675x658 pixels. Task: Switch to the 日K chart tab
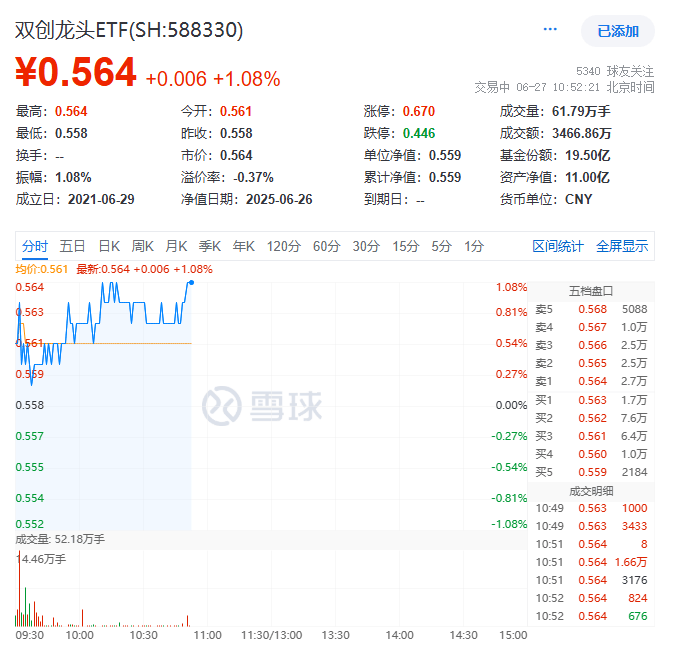pos(109,246)
